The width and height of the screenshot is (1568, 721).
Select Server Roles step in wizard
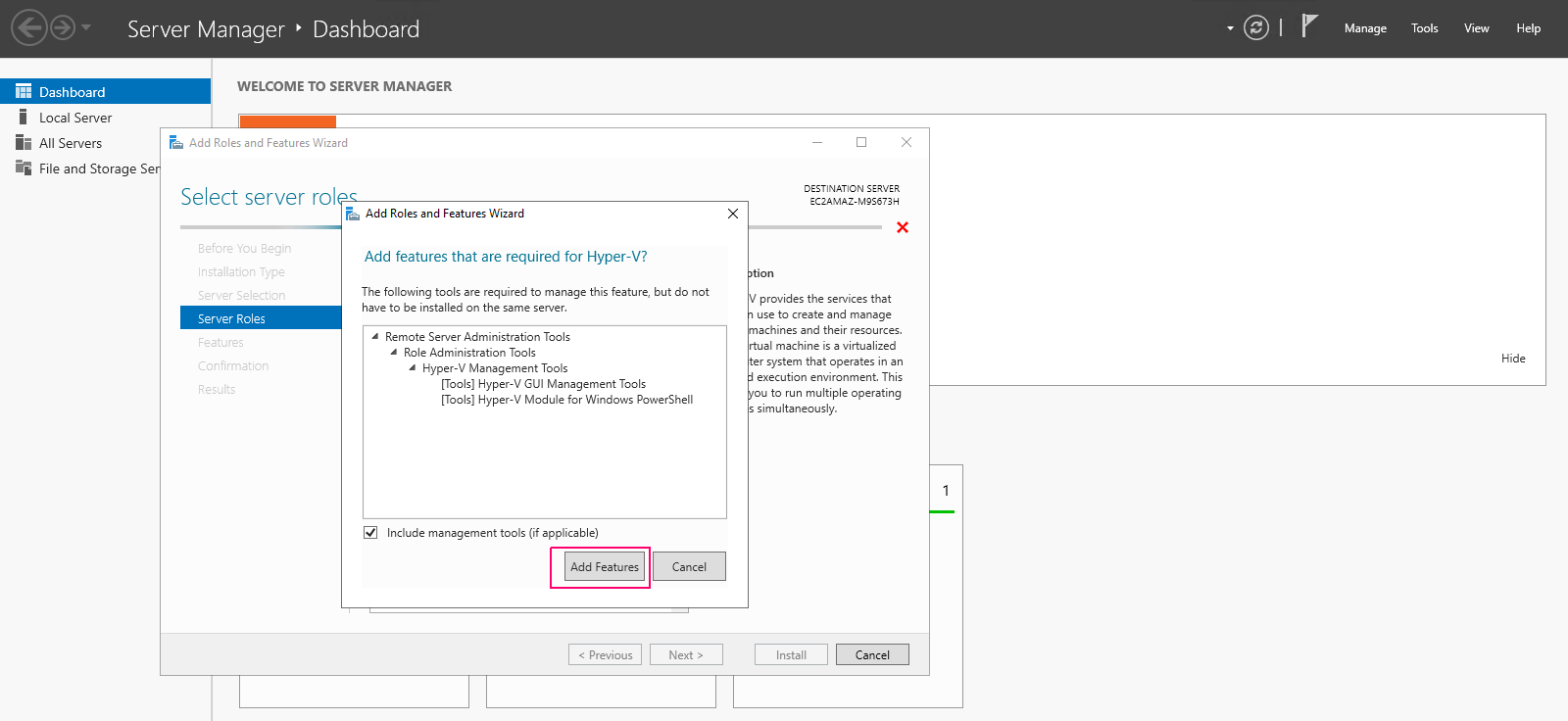pos(261,318)
